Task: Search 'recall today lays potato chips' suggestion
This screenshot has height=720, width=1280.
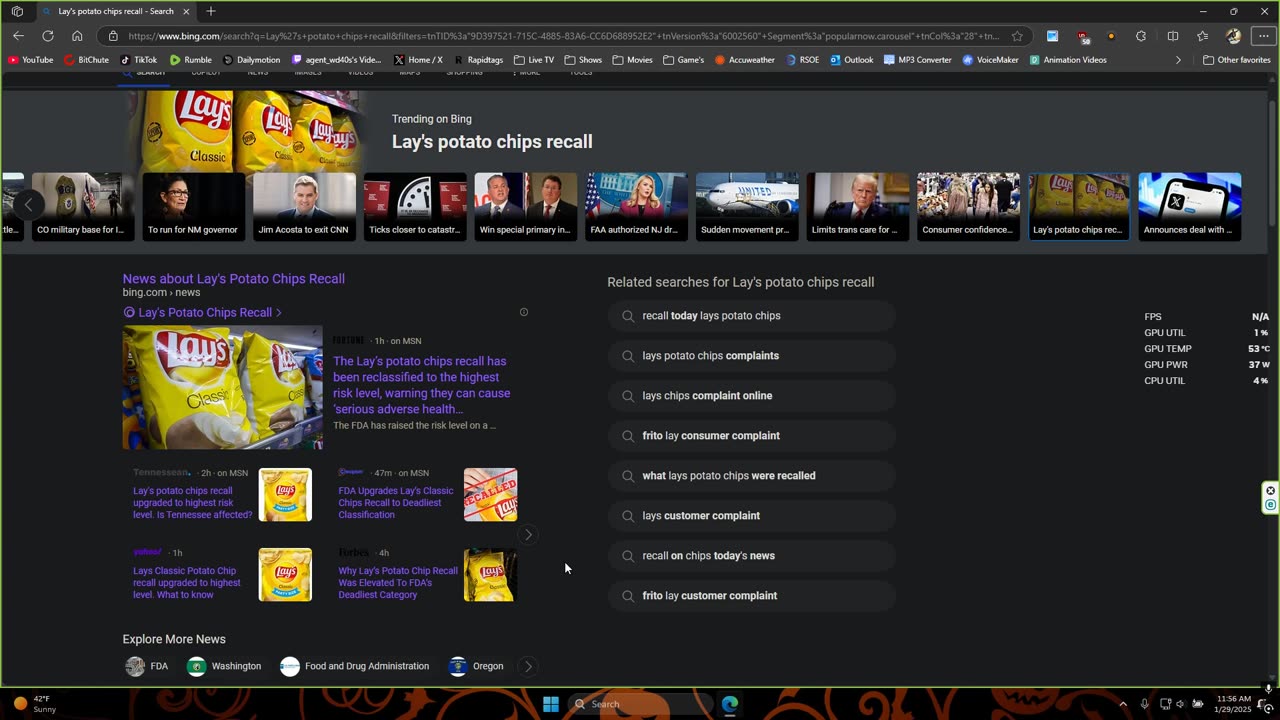Action: (751, 316)
